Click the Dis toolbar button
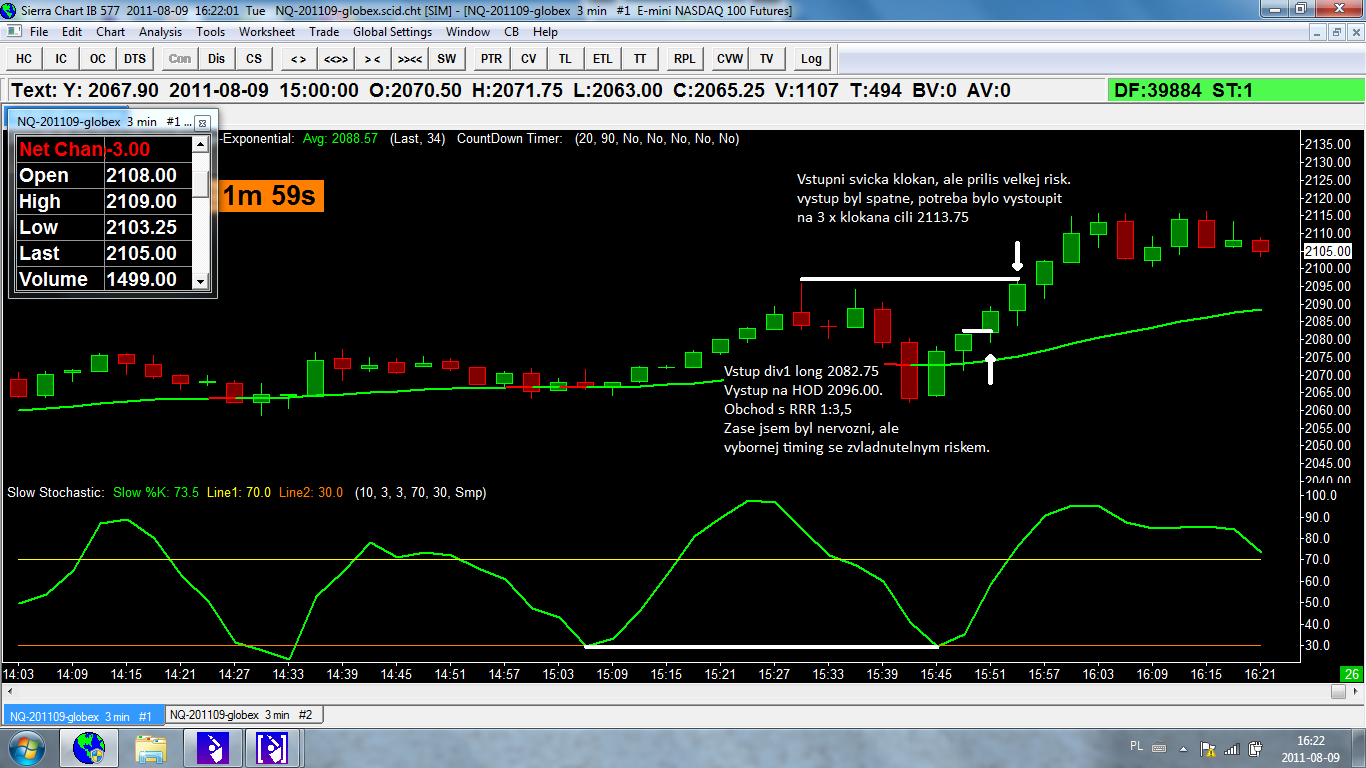 (x=217, y=59)
